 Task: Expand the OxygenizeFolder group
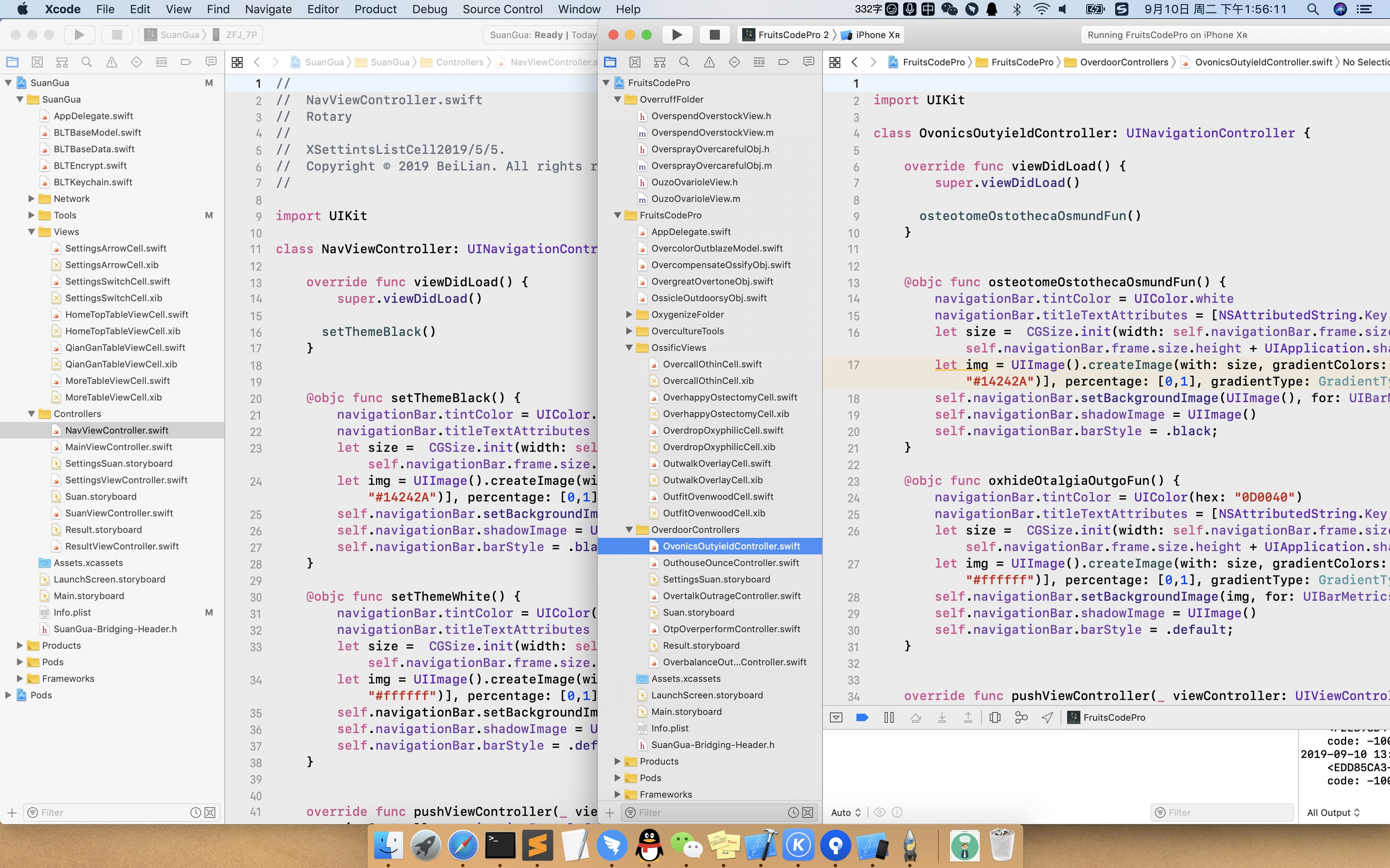point(629,315)
